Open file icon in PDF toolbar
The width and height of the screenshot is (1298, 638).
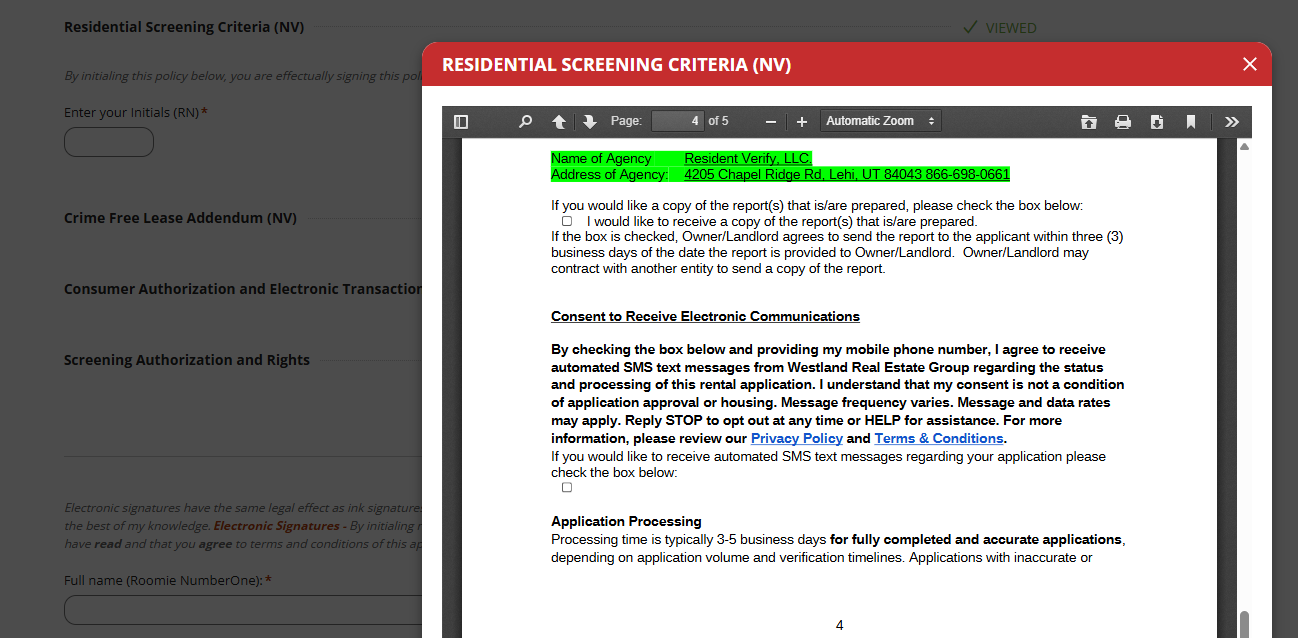coord(1089,122)
